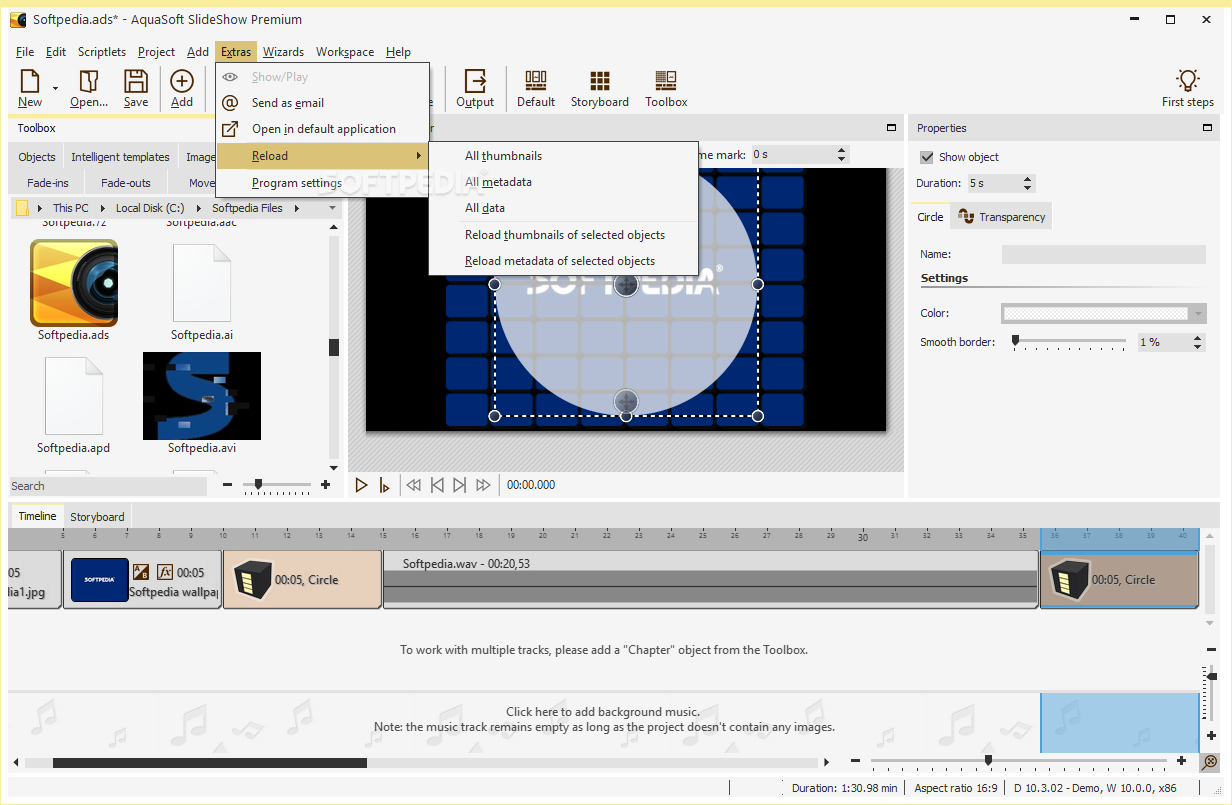Click the fx effect icon on wallpaper clip
The image size is (1232, 805).
165,572
